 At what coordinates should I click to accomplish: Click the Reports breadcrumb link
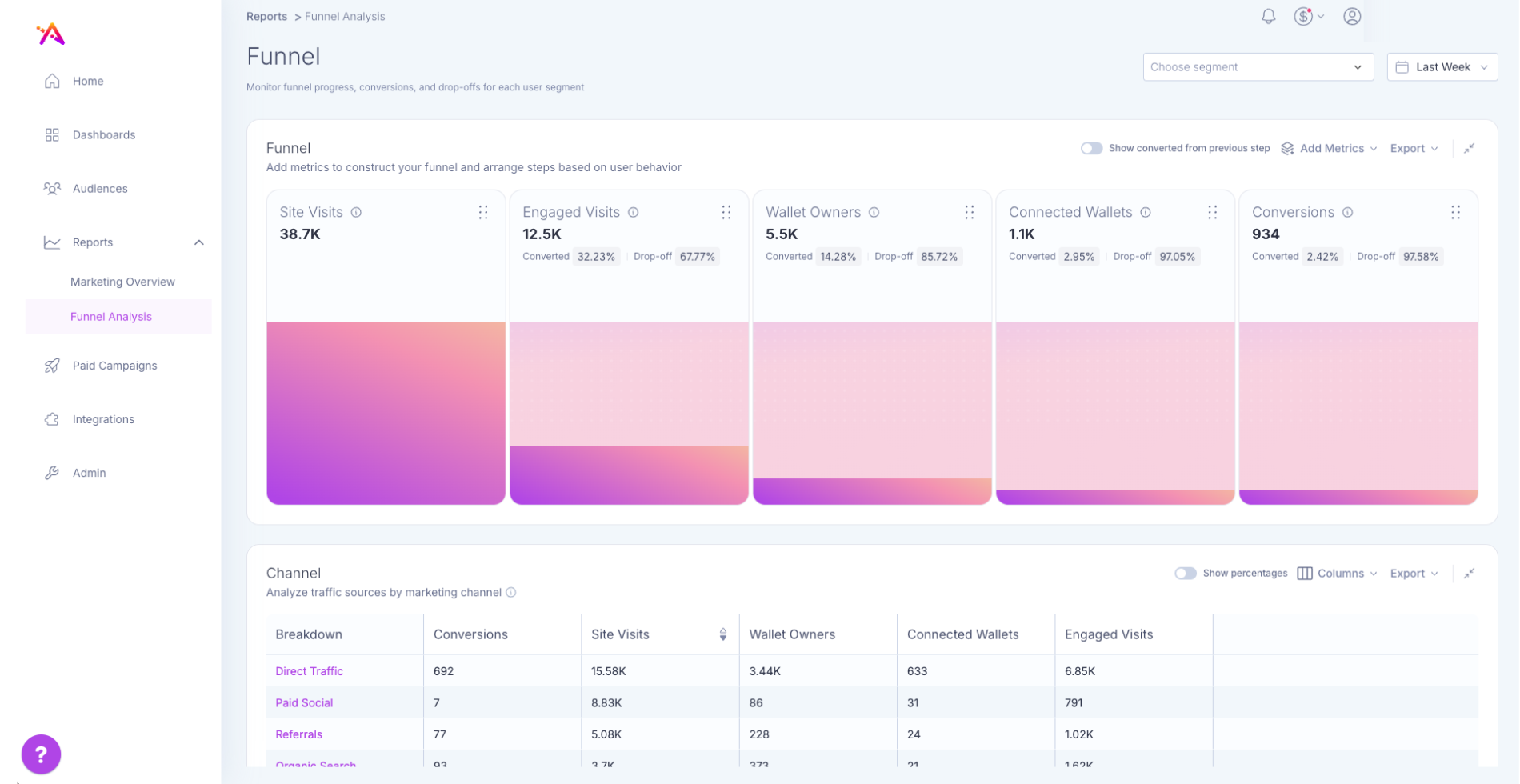[266, 17]
